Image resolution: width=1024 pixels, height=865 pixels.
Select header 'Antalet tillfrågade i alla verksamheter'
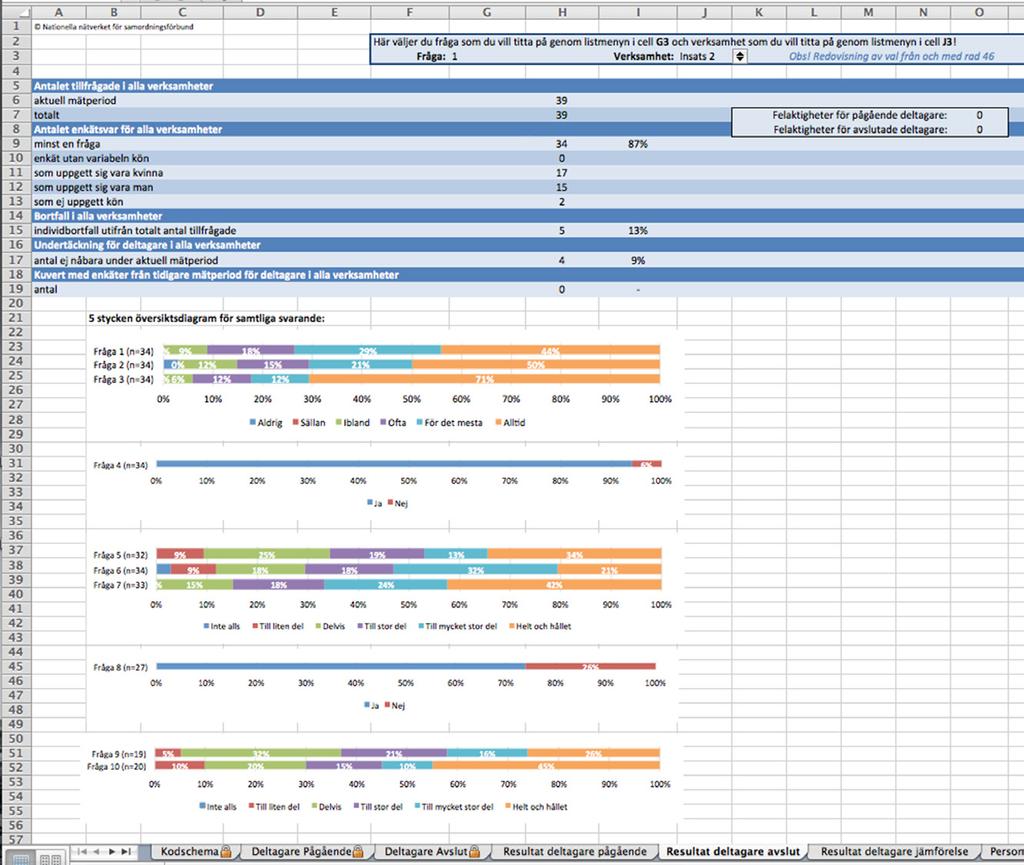(124, 86)
